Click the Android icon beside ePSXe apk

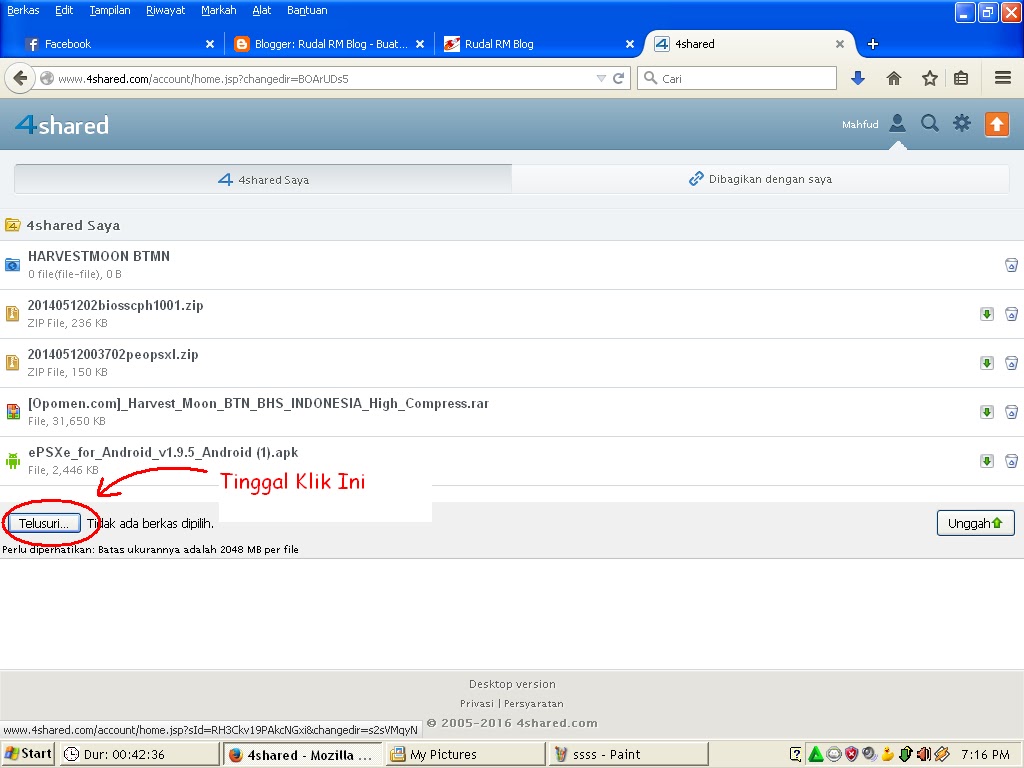point(12,461)
